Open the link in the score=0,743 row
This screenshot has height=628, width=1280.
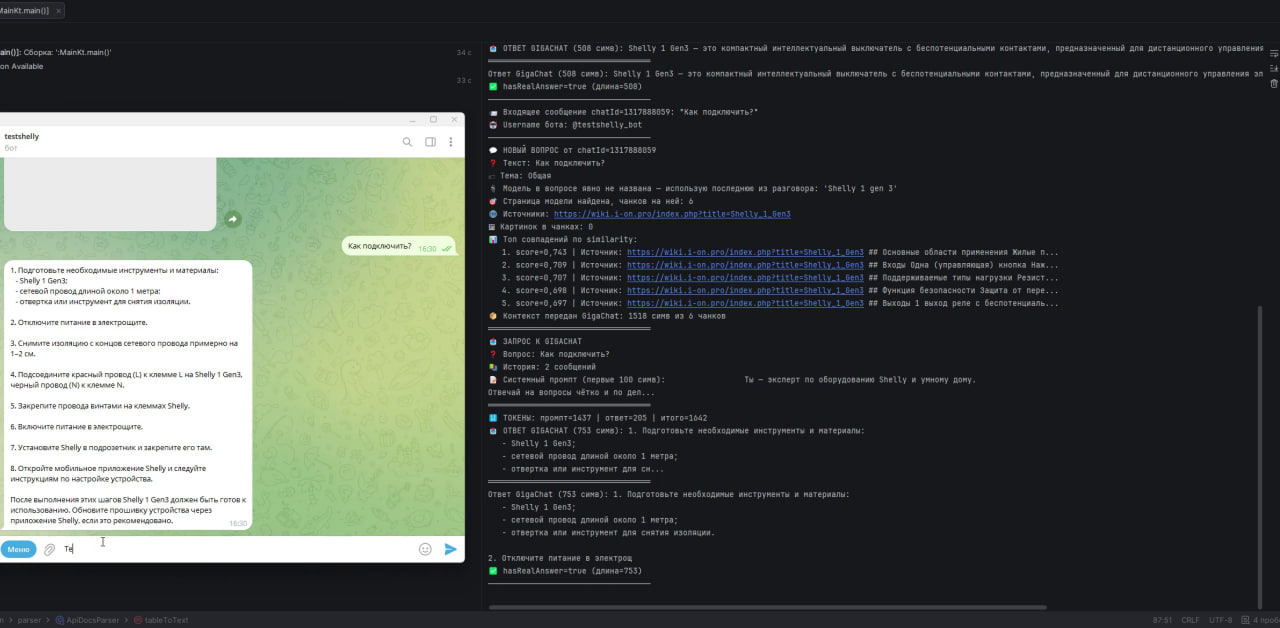coord(745,253)
